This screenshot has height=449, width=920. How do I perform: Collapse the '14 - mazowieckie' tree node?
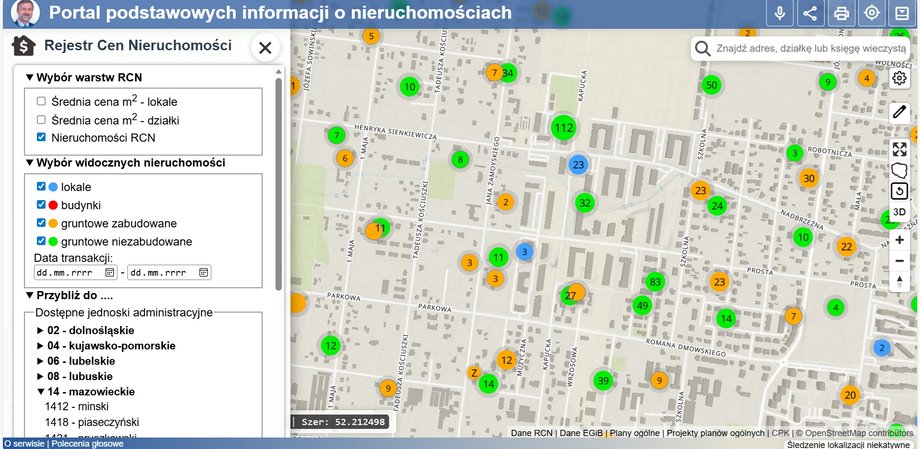click(41, 392)
